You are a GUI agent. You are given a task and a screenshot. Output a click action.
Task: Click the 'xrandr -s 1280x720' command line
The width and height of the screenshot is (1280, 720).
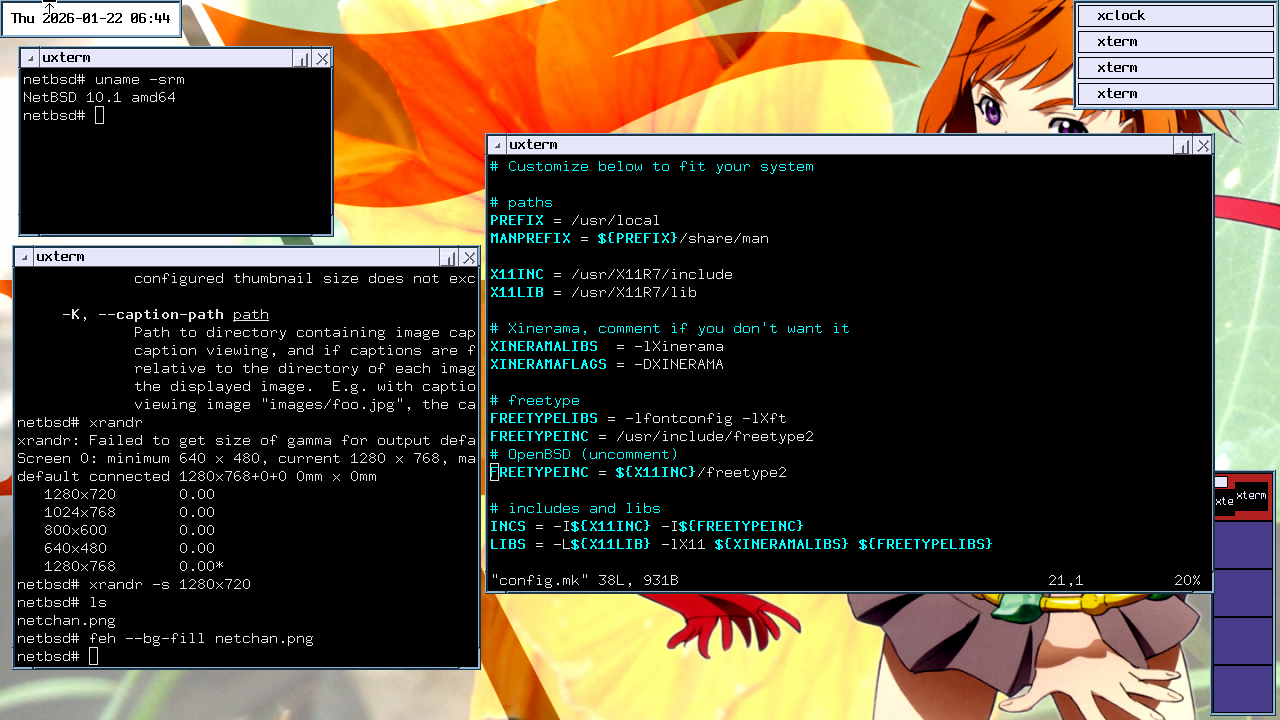pos(134,585)
